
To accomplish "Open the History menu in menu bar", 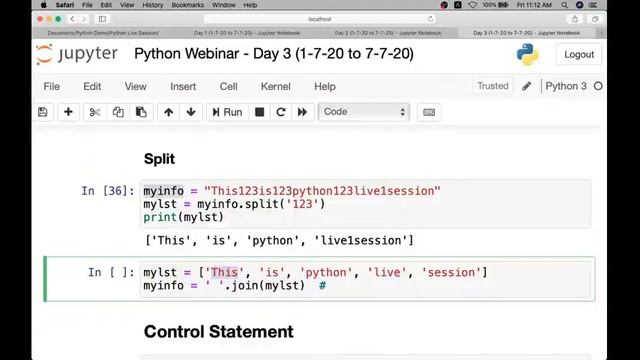I will click(153, 5).
